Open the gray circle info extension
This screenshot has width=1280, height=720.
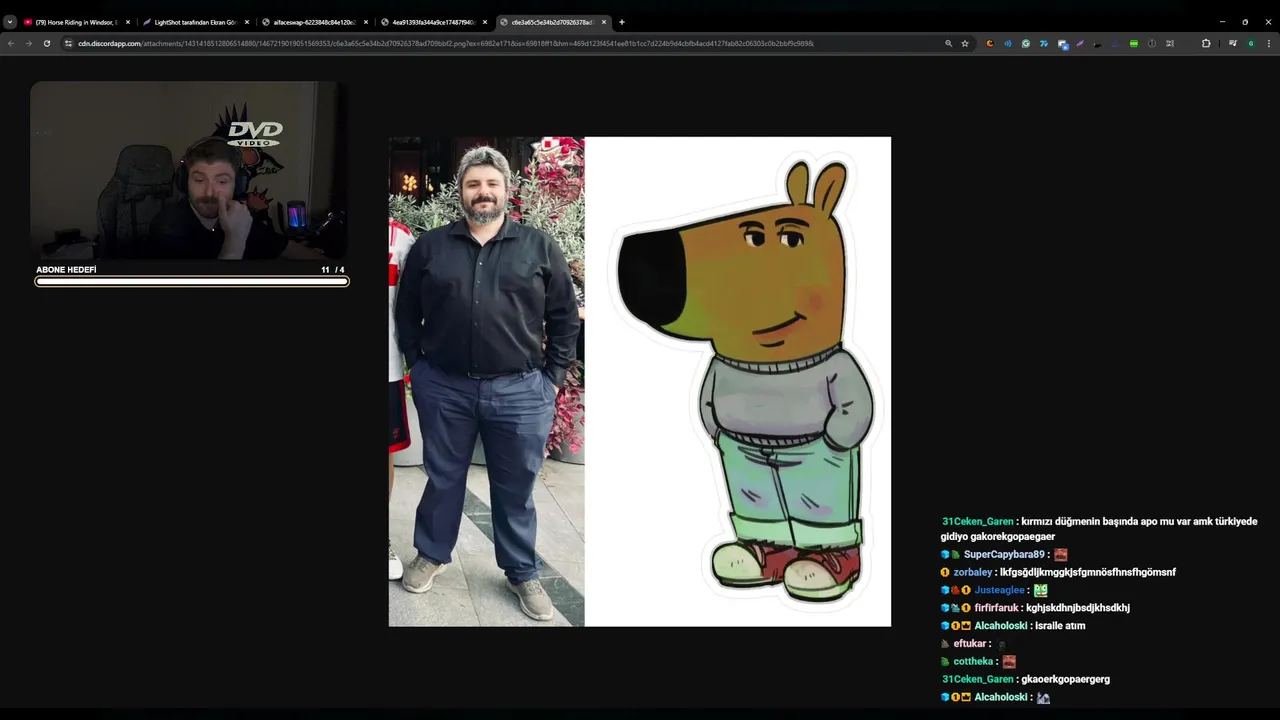1152,43
